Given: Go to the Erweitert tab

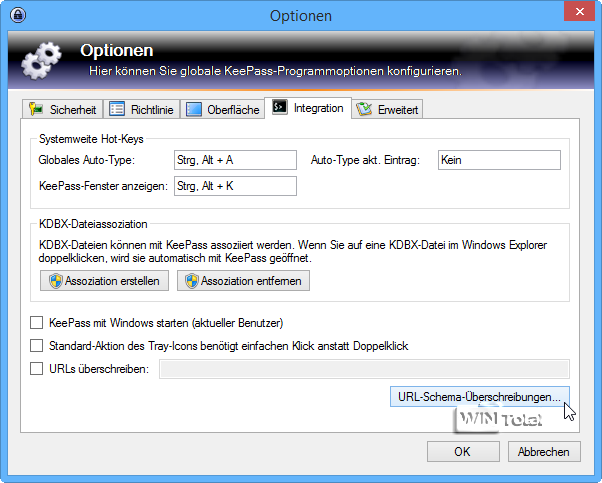Looking at the screenshot, I should pos(387,109).
